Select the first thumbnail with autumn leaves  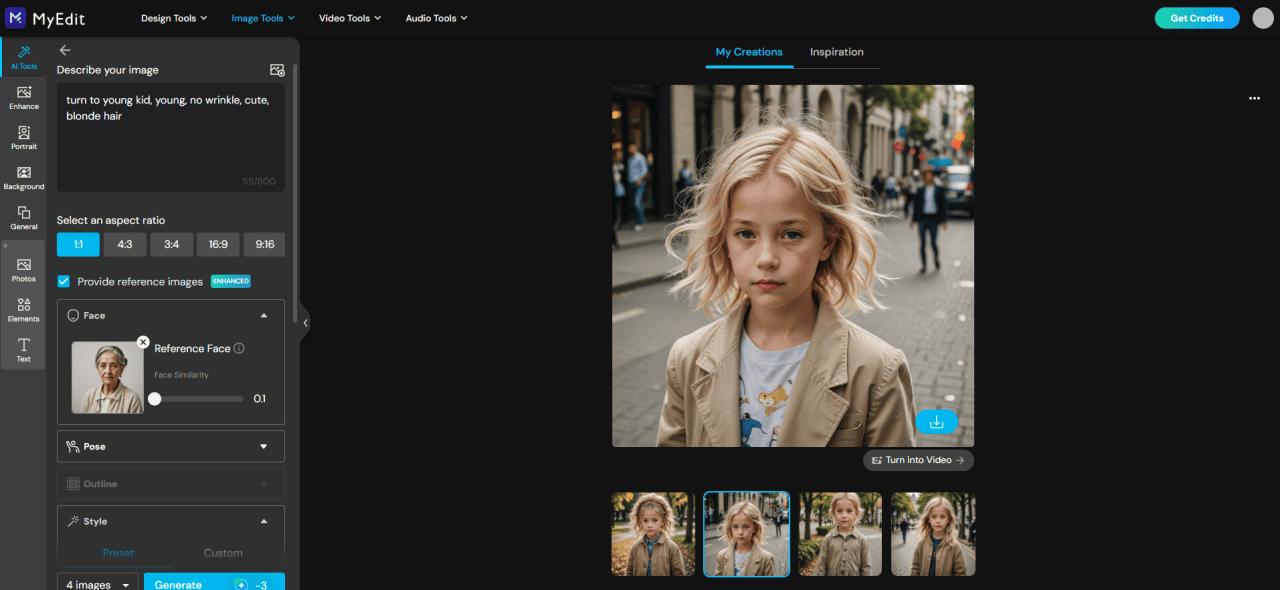click(x=653, y=534)
